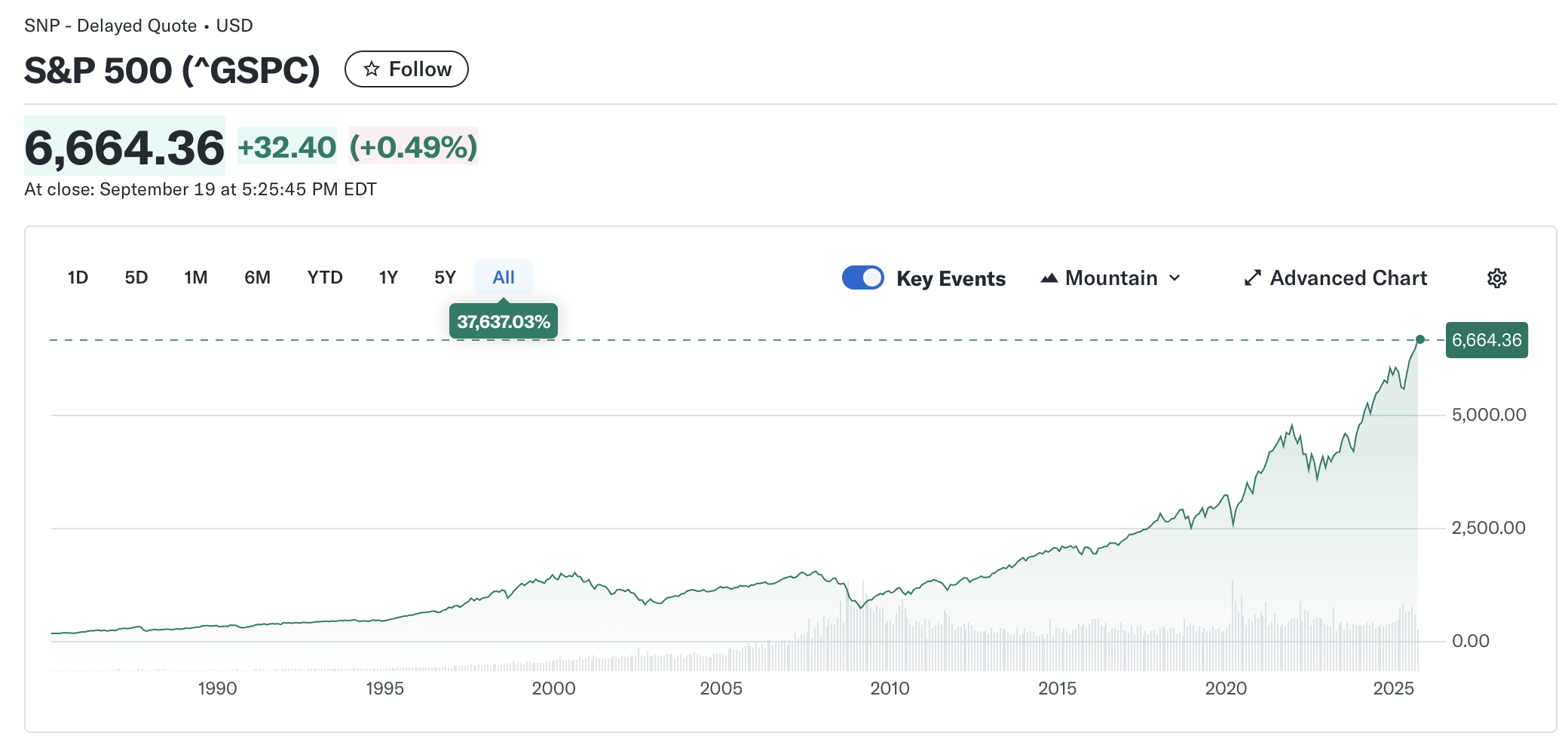
Task: Toggle the Key Events switch off
Action: (862, 277)
